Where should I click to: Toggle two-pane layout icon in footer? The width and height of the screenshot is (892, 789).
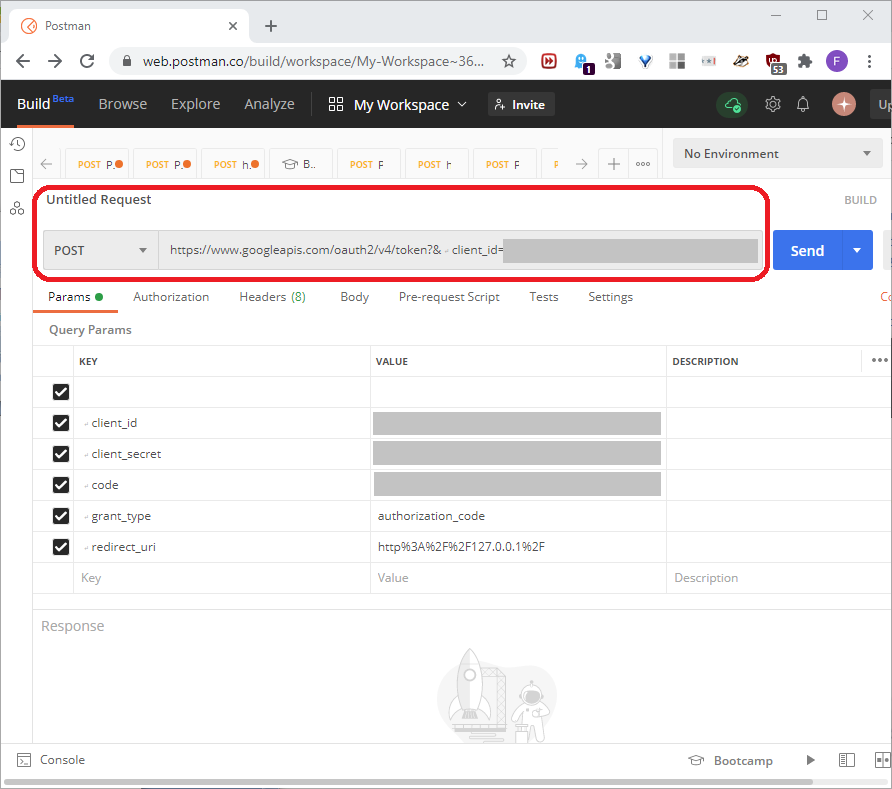846,760
